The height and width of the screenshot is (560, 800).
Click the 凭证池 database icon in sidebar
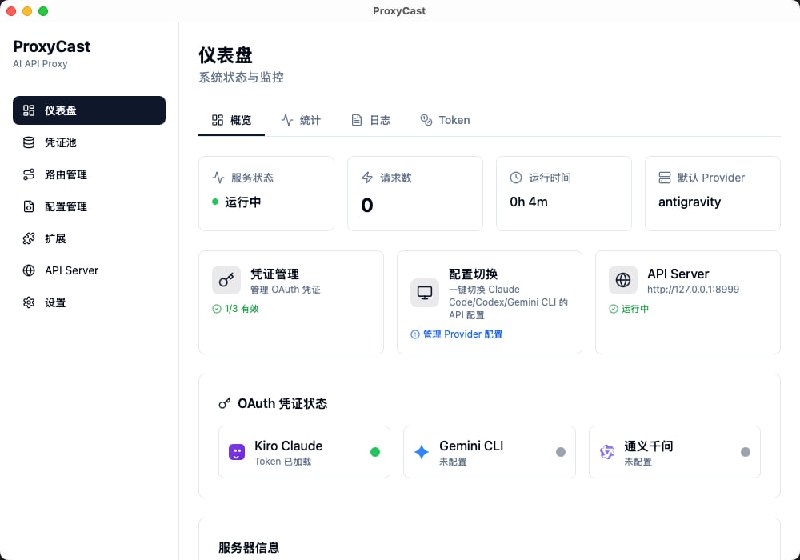point(29,142)
